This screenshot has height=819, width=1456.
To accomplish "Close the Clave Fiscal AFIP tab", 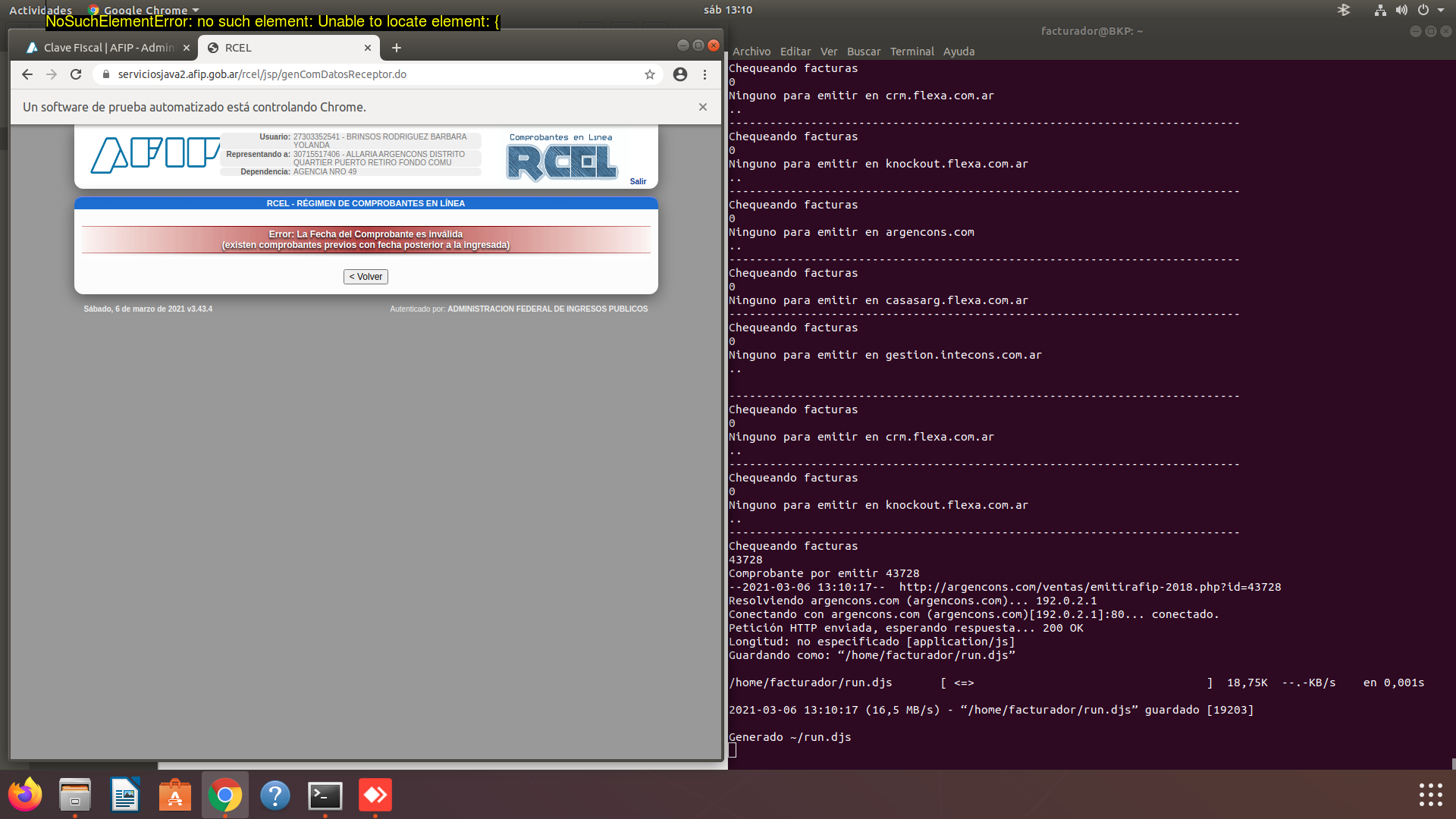I will [x=187, y=48].
